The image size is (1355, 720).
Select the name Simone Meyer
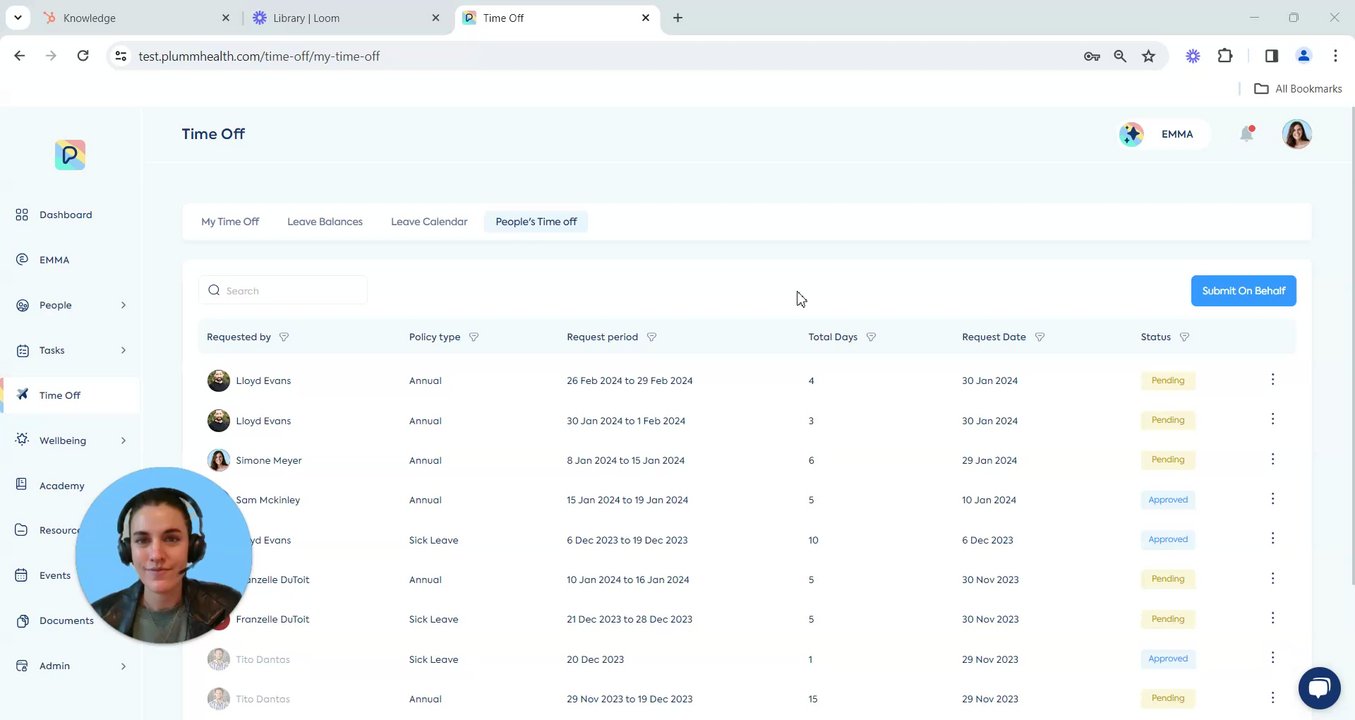pyautogui.click(x=269, y=461)
